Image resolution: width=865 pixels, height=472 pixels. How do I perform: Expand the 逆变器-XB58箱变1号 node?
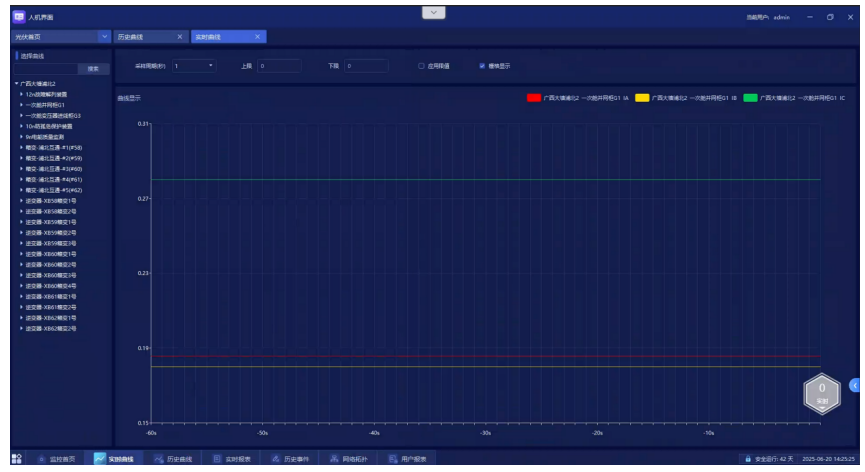pyautogui.click(x=22, y=201)
